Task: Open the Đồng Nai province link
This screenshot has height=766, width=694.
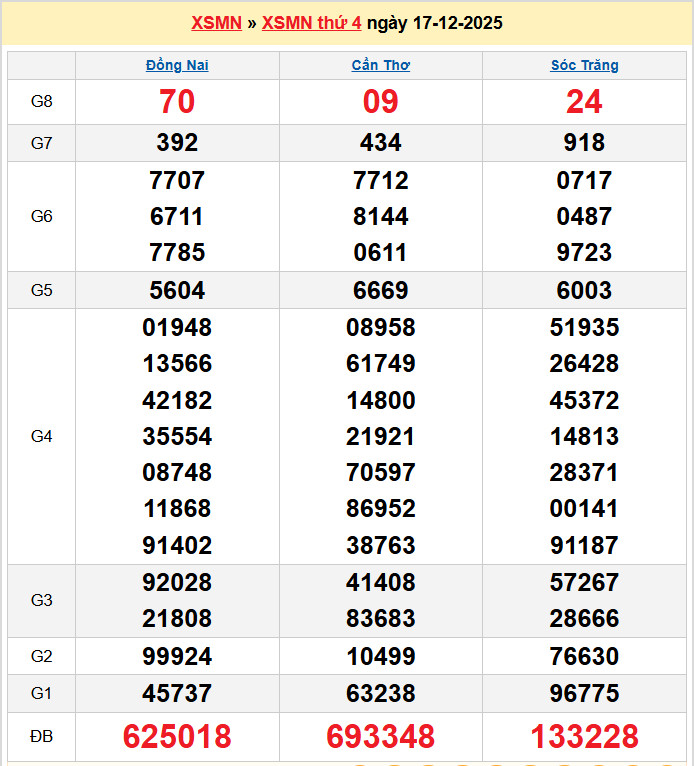Action: pyautogui.click(x=177, y=65)
